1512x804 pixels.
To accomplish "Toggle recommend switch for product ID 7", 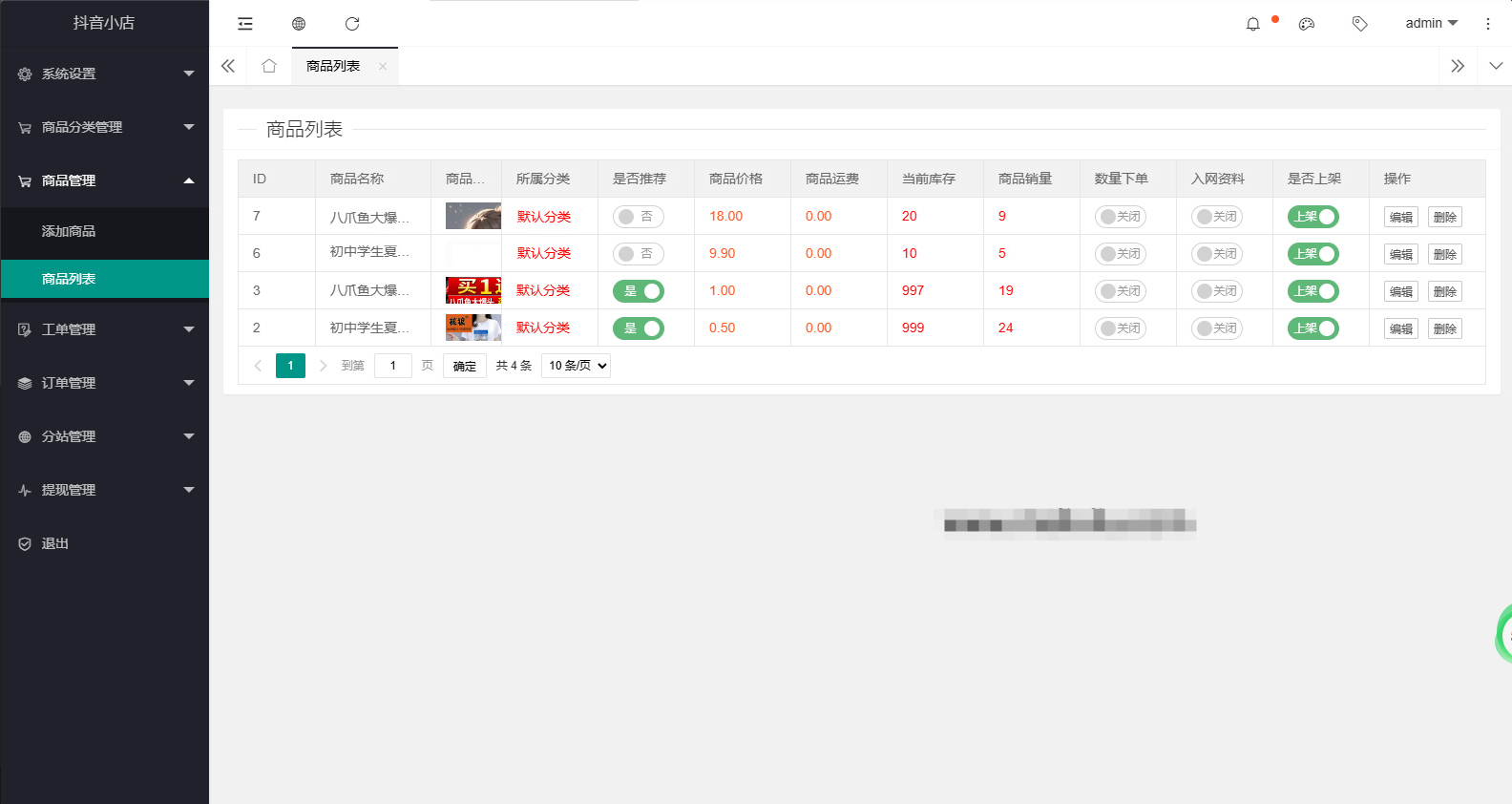I will [638, 217].
